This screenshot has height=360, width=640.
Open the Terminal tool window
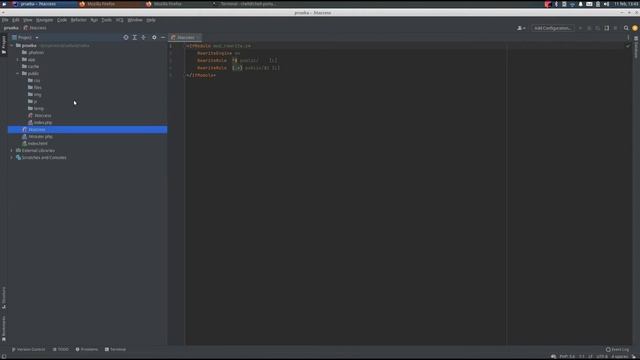tap(116, 350)
